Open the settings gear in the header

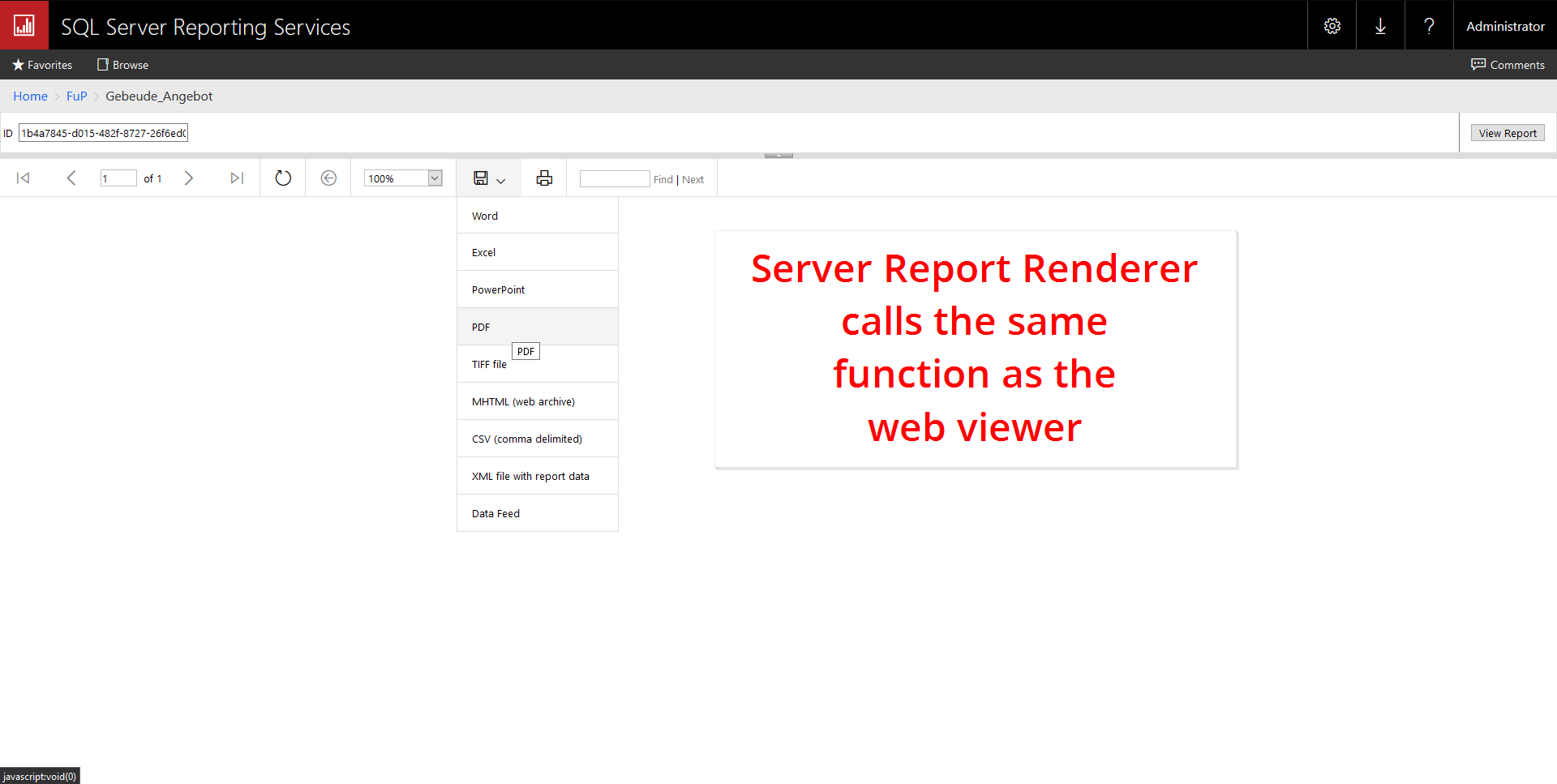click(1332, 26)
